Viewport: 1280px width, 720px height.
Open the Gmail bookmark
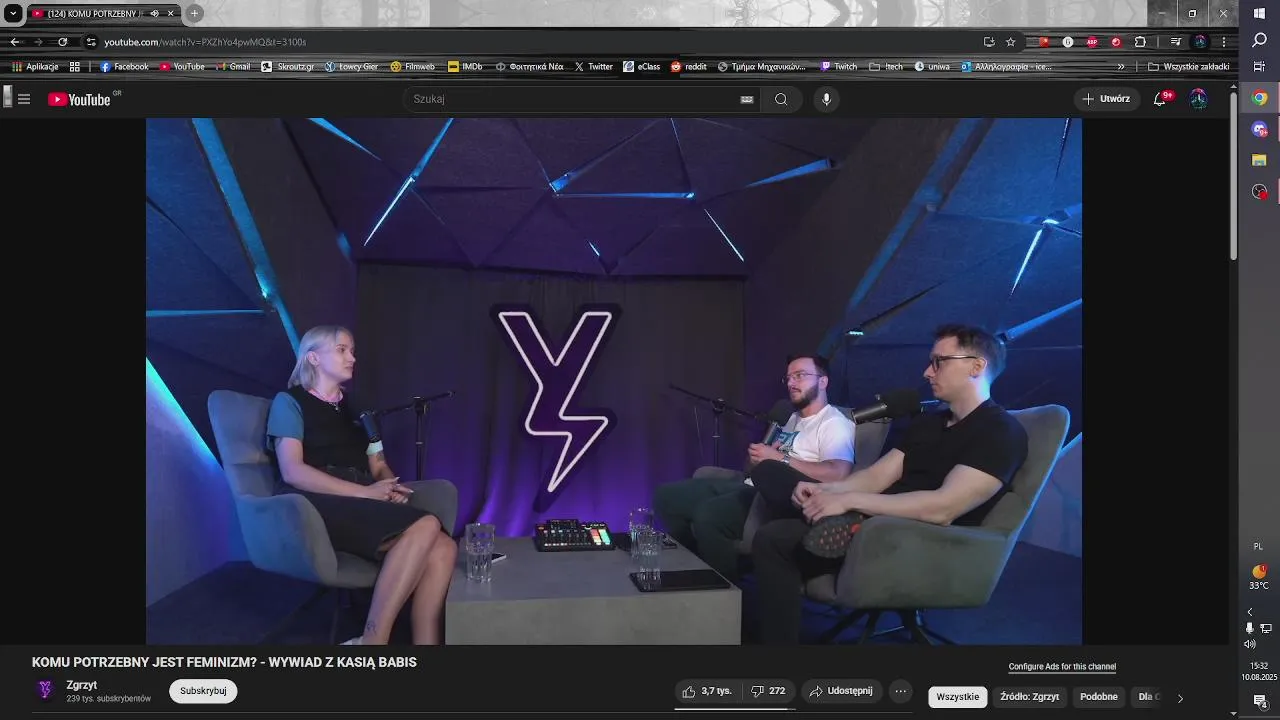[233, 67]
